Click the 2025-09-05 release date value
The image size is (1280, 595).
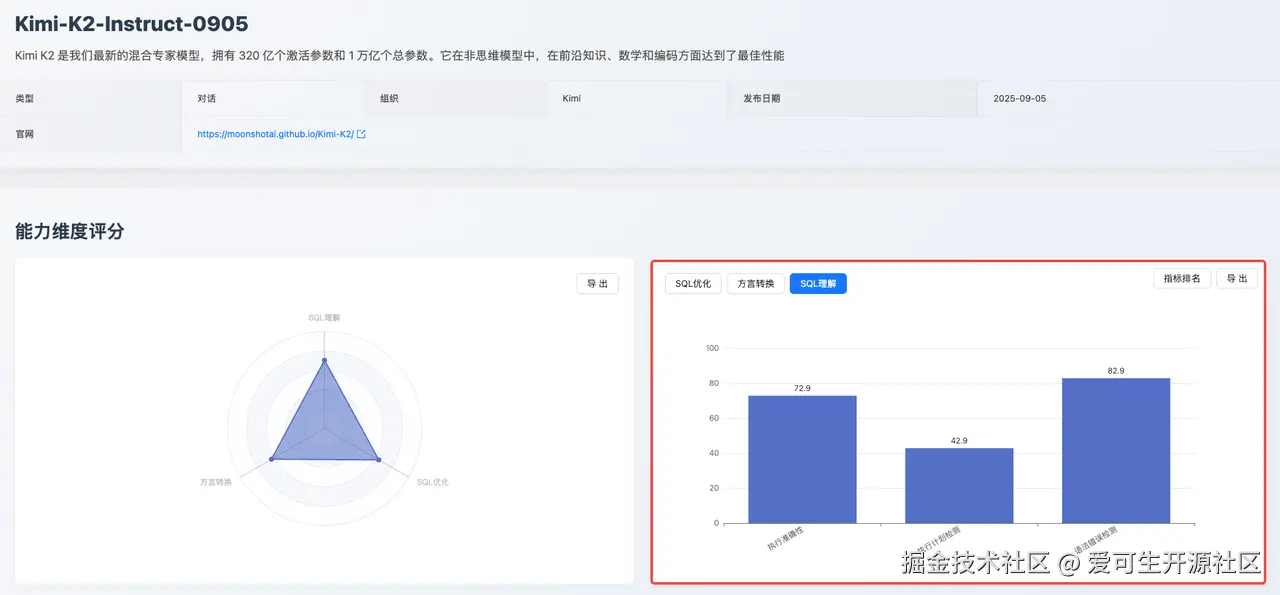pyautogui.click(x=1020, y=99)
